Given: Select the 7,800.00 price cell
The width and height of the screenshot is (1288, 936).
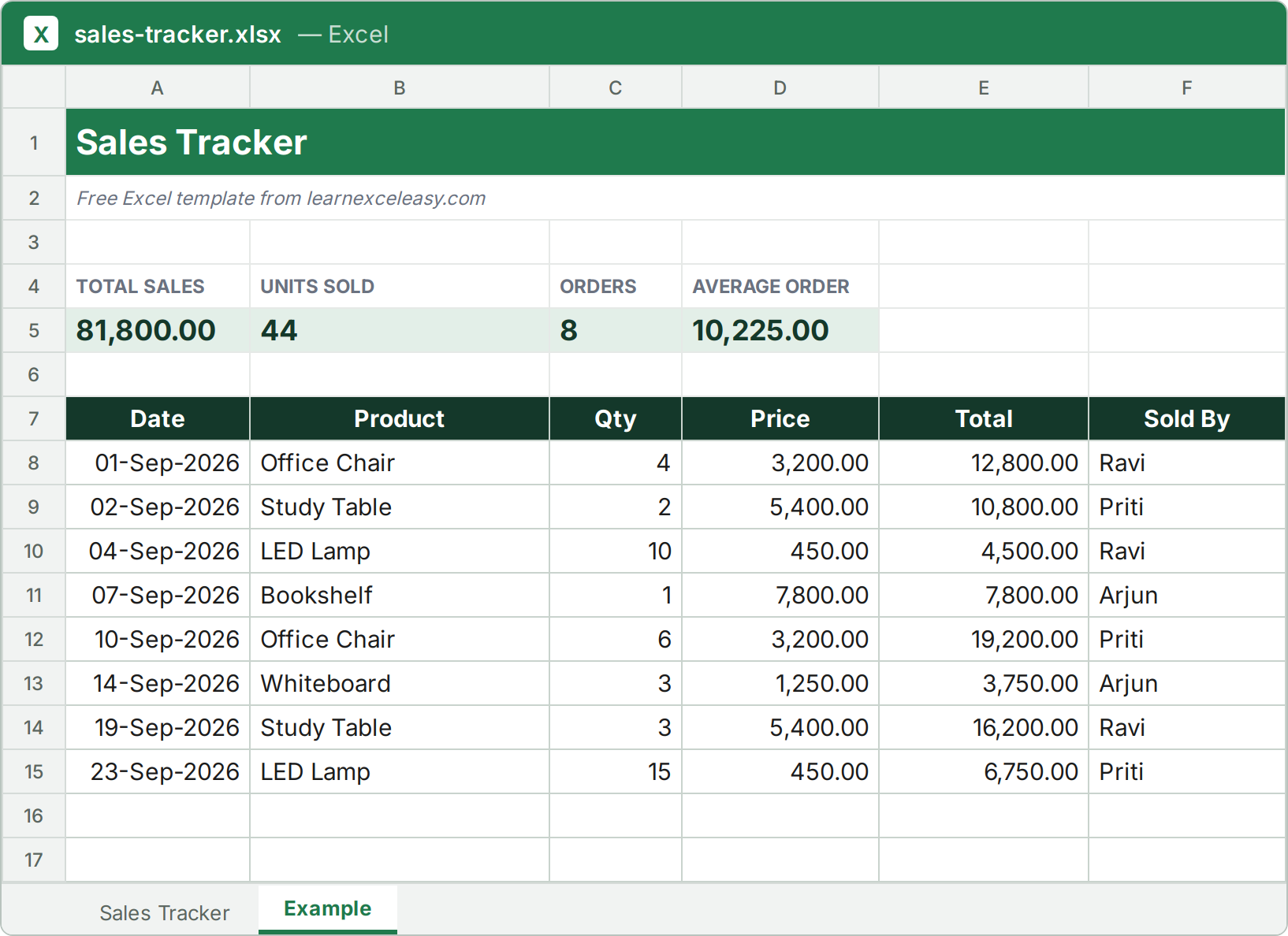Looking at the screenshot, I should 780,595.
